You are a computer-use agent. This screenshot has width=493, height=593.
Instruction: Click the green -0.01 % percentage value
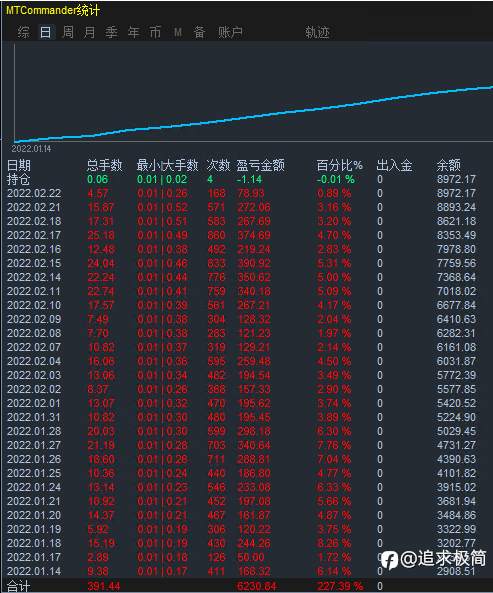pyautogui.click(x=336, y=179)
